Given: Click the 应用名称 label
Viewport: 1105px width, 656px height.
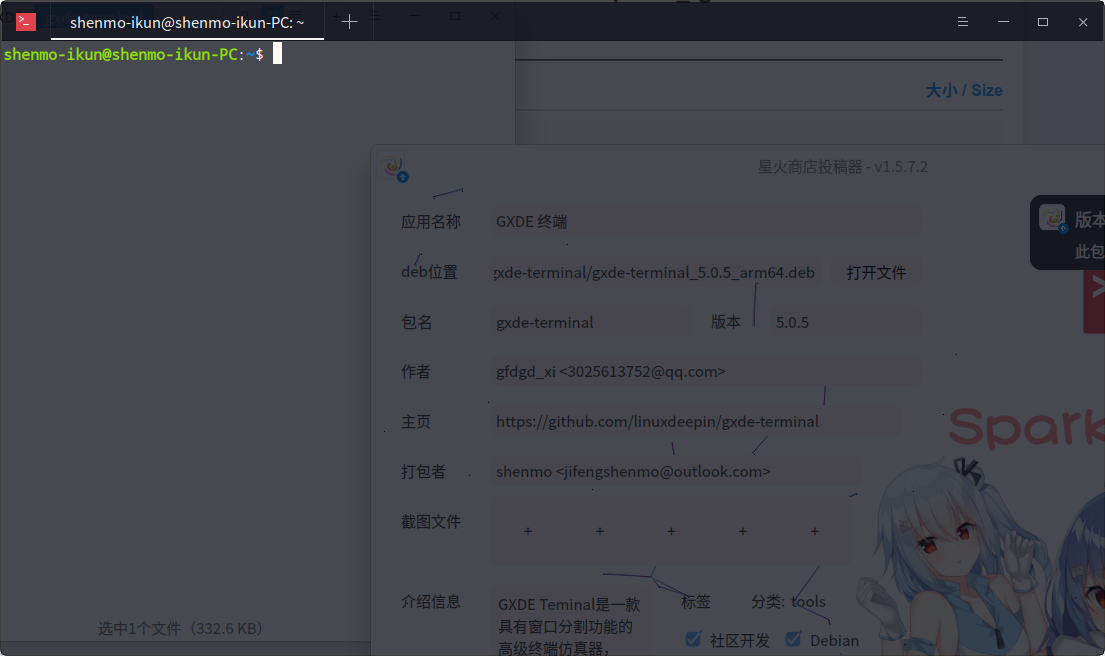Looking at the screenshot, I should pos(431,222).
